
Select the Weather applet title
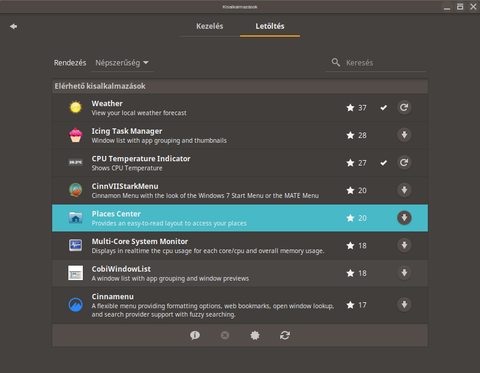click(107, 103)
